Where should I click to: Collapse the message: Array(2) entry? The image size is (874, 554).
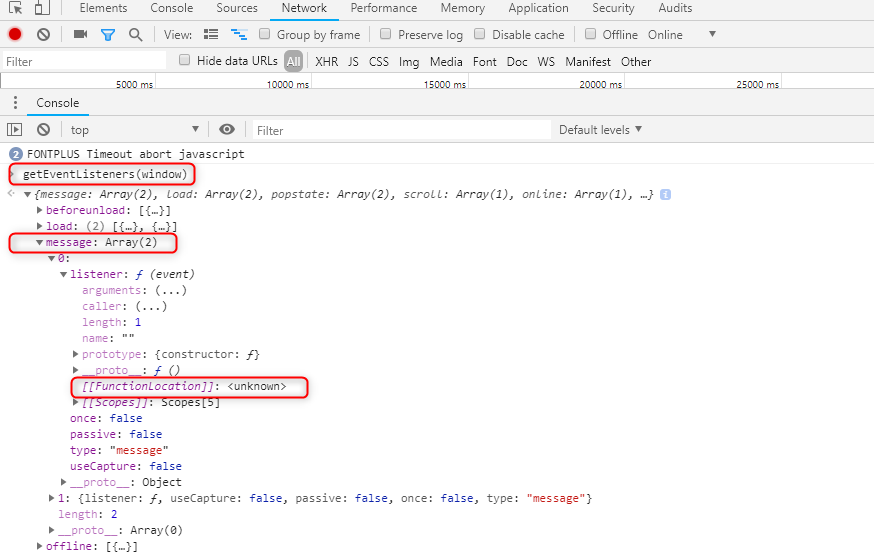(39, 242)
